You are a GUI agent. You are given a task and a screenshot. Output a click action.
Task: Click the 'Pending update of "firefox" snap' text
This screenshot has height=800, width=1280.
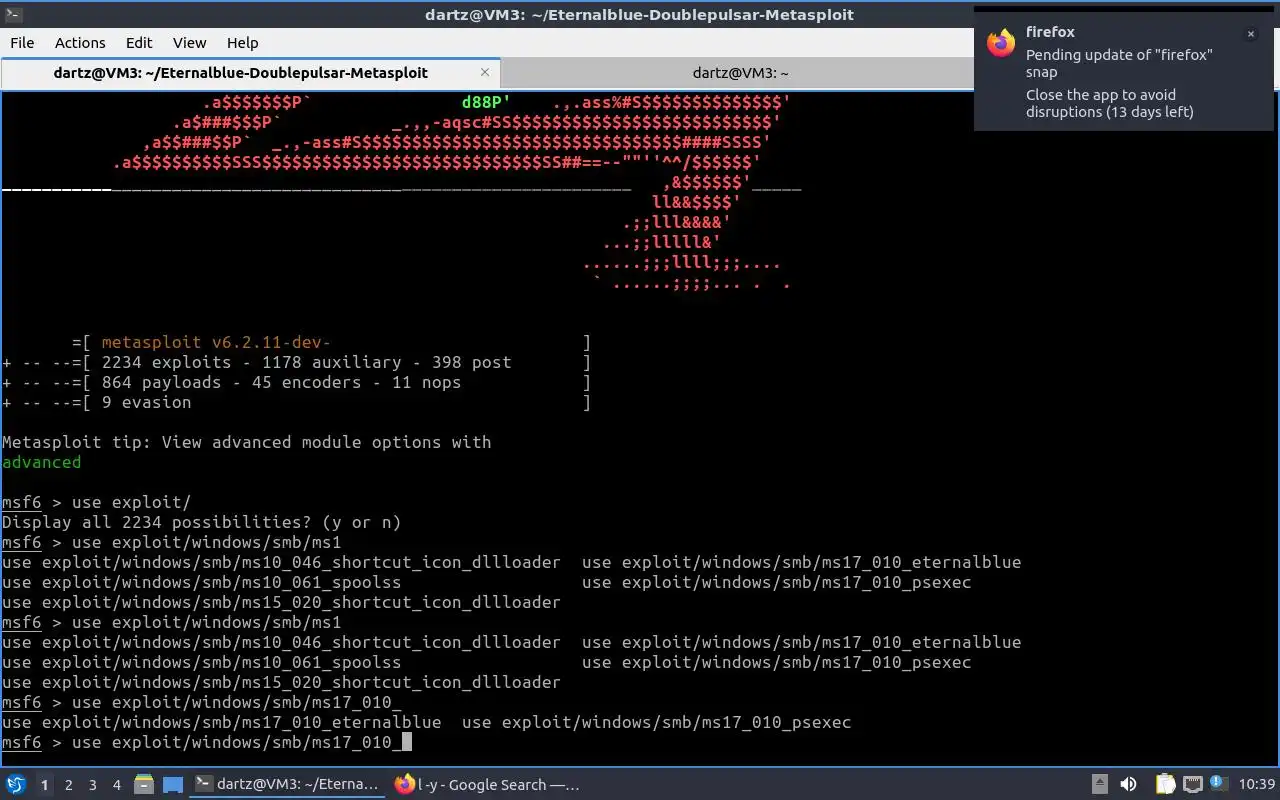tap(1119, 63)
